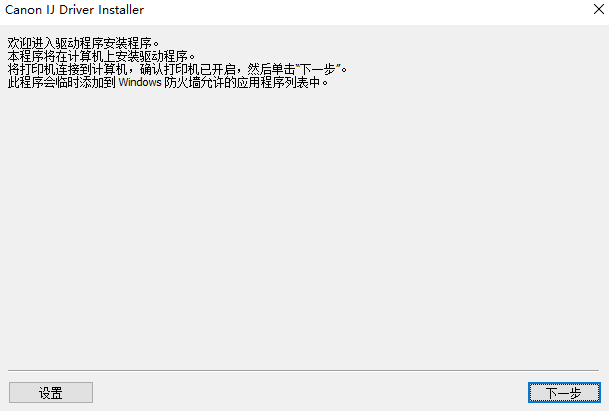This screenshot has height=411, width=609.
Task: Click the words 安装驱动程序 in the second line
Action: pos(151,56)
